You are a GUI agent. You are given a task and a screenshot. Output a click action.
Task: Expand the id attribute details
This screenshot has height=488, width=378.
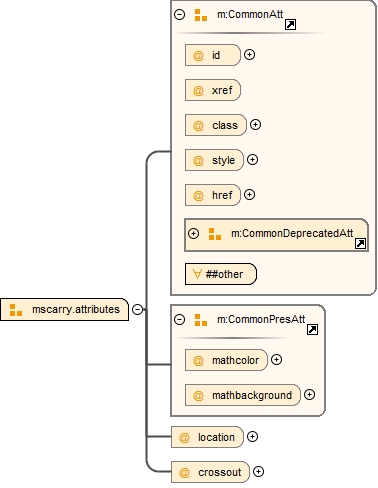coord(249,55)
